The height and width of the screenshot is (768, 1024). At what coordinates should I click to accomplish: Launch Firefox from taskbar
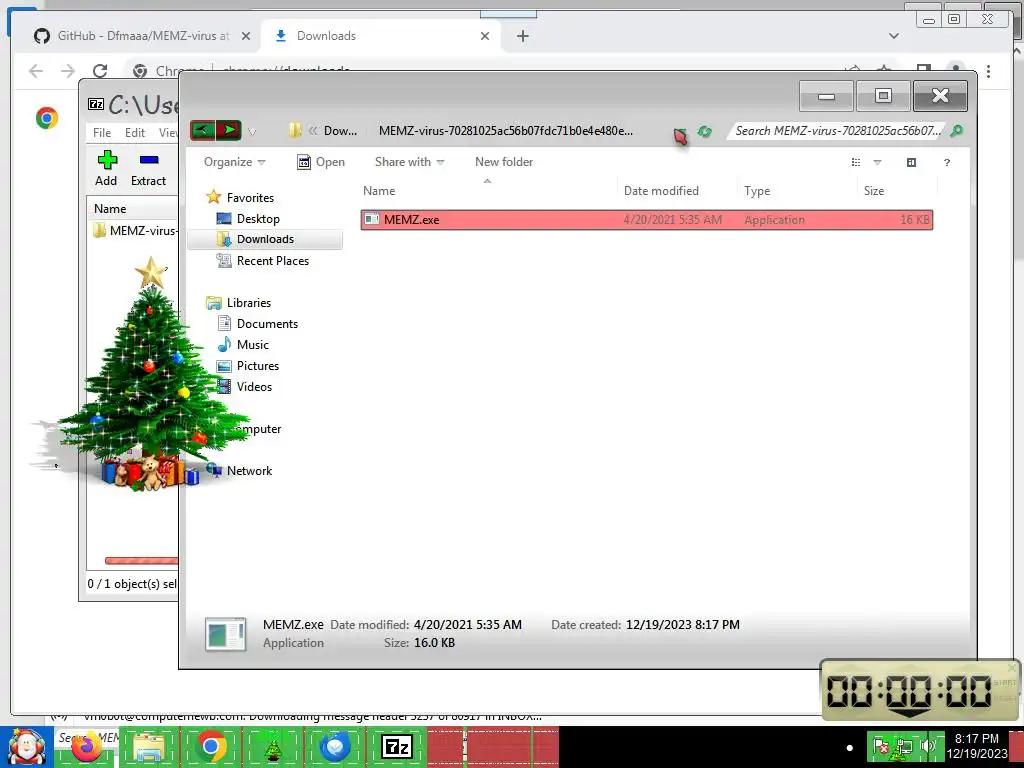pyautogui.click(x=86, y=747)
